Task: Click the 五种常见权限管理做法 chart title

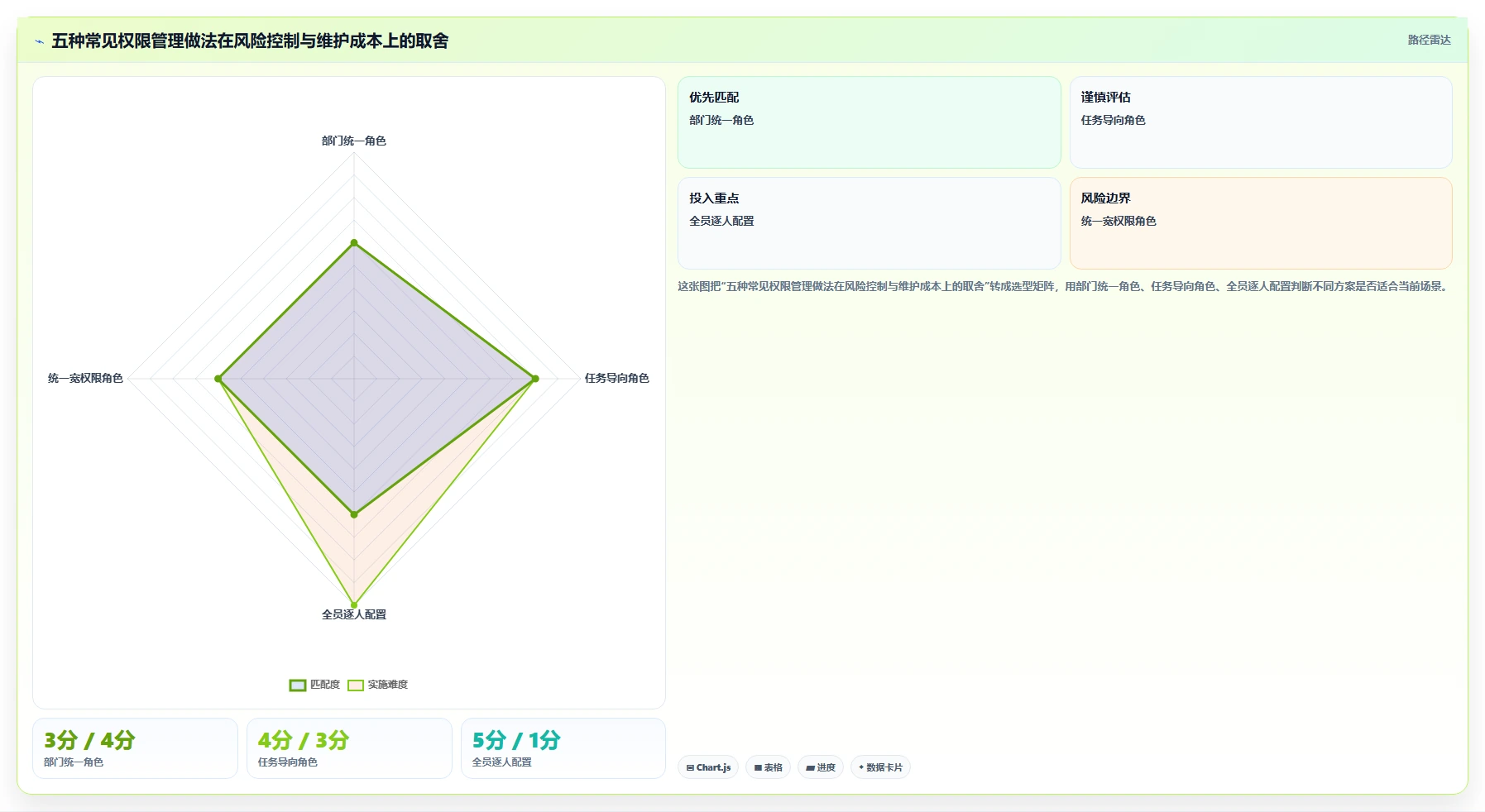Action: click(x=250, y=41)
